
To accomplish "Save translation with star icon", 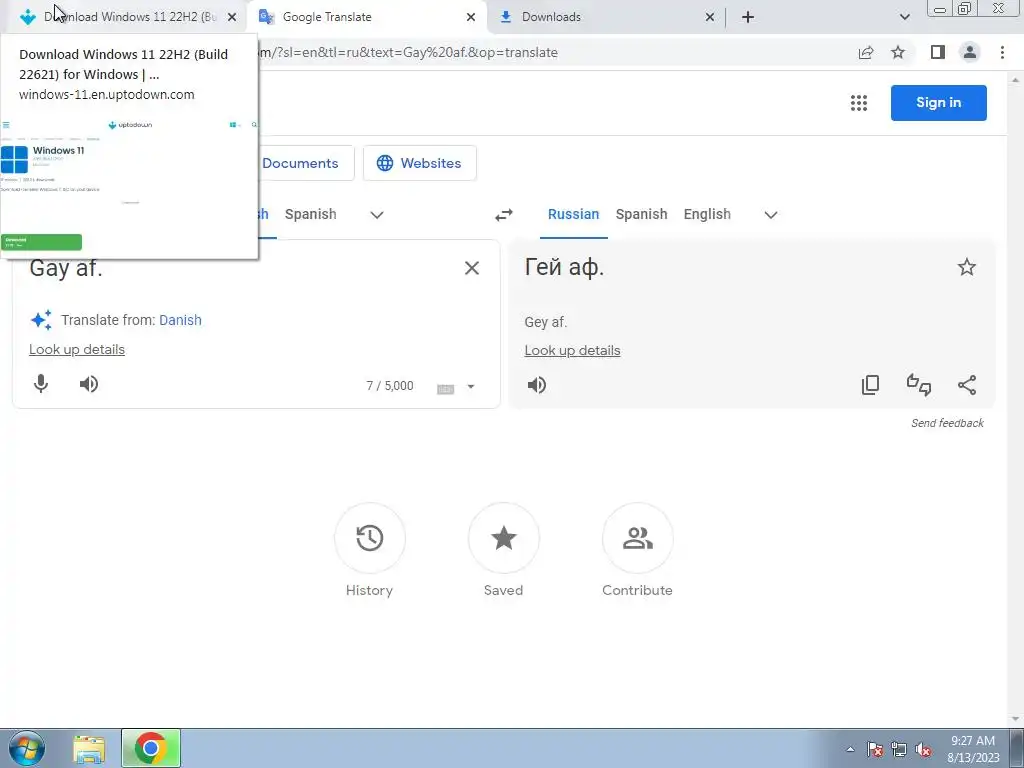I will point(967,267).
